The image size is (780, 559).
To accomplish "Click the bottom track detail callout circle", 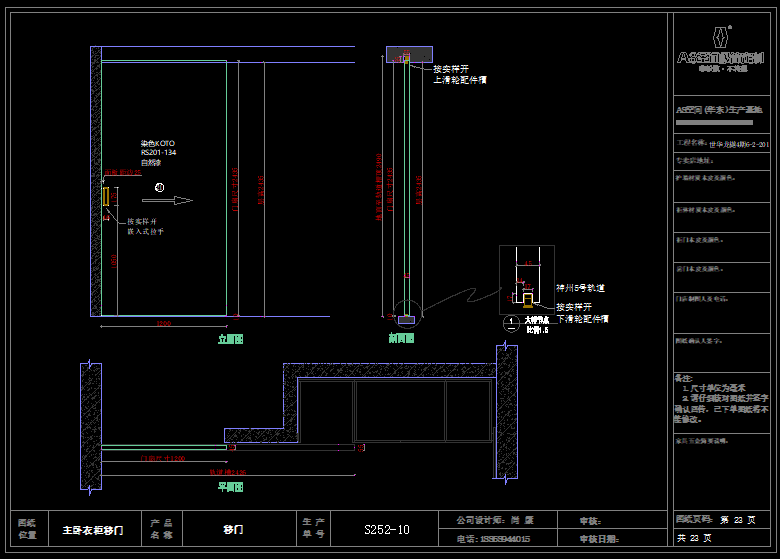I will [406, 311].
